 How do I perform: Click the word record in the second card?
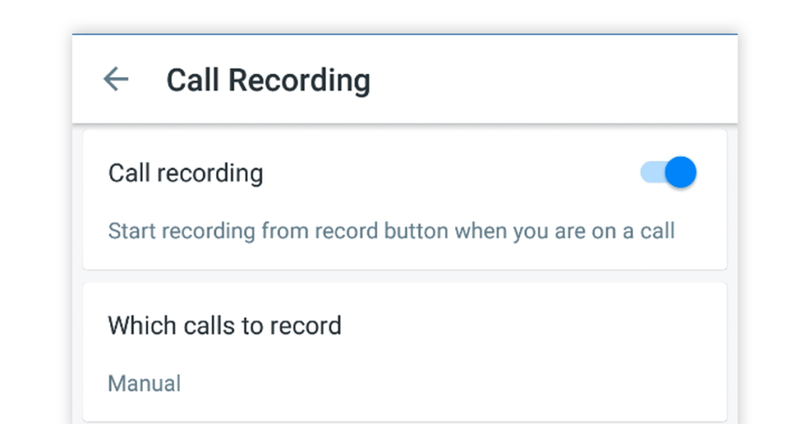309,325
